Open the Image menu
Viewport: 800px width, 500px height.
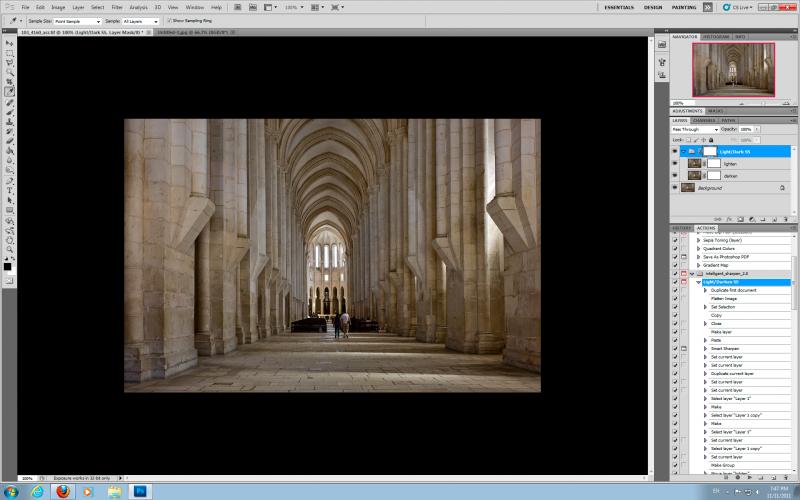click(58, 8)
